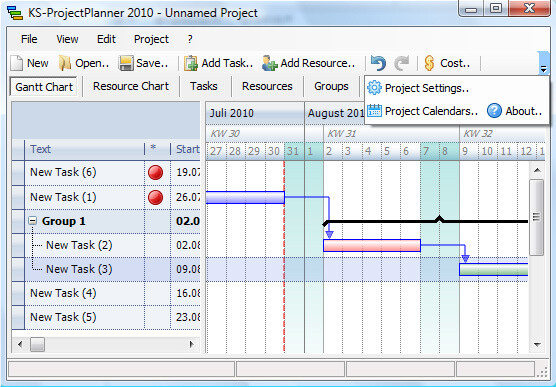Select the Group 1 row
556x387 pixels.
click(x=106, y=221)
